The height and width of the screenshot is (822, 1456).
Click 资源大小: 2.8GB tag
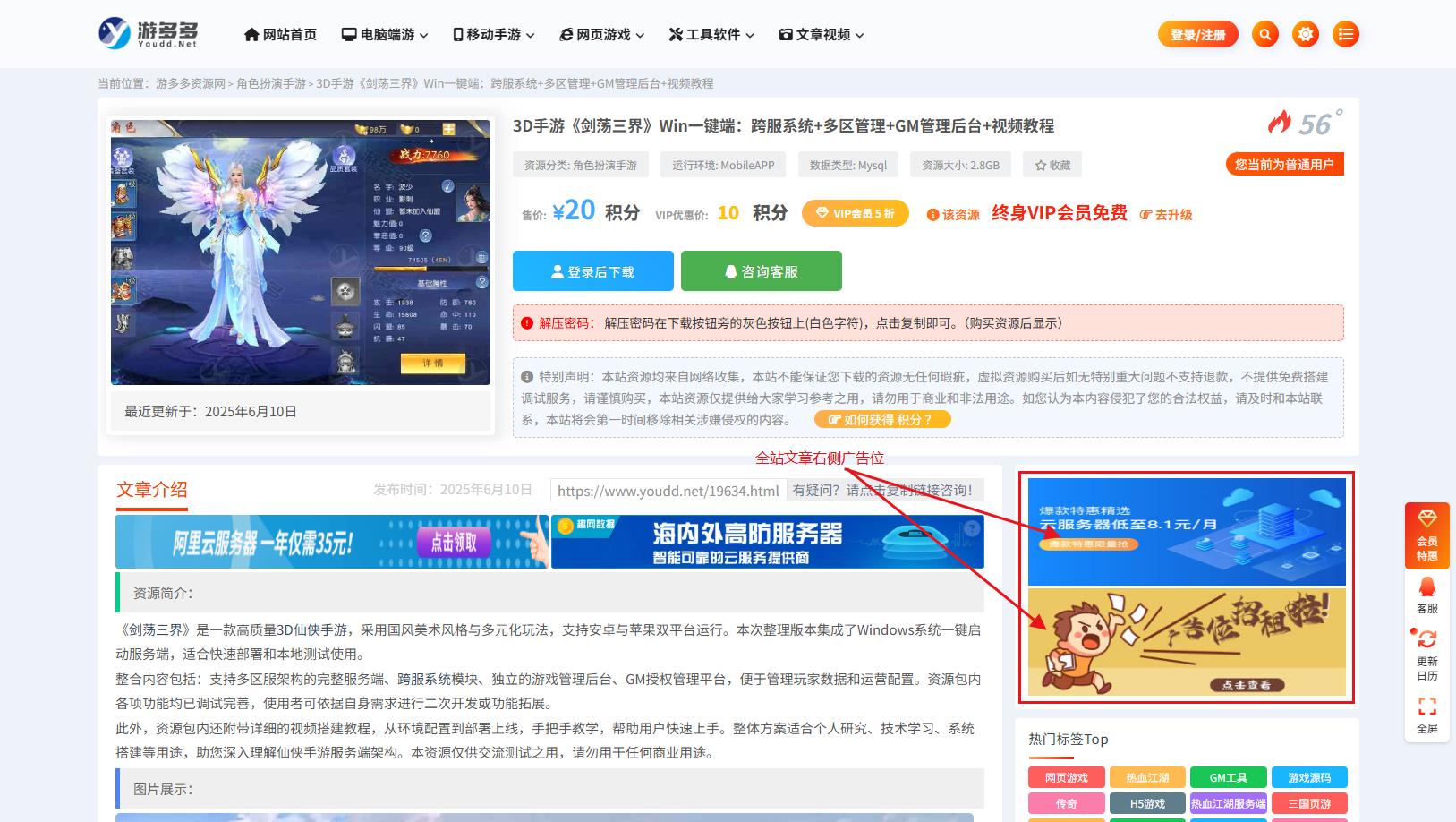[961, 165]
